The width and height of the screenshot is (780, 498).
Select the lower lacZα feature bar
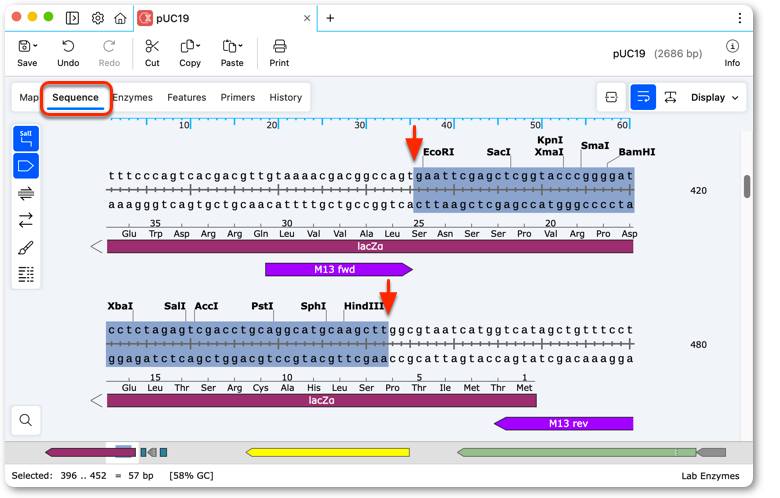point(321,400)
